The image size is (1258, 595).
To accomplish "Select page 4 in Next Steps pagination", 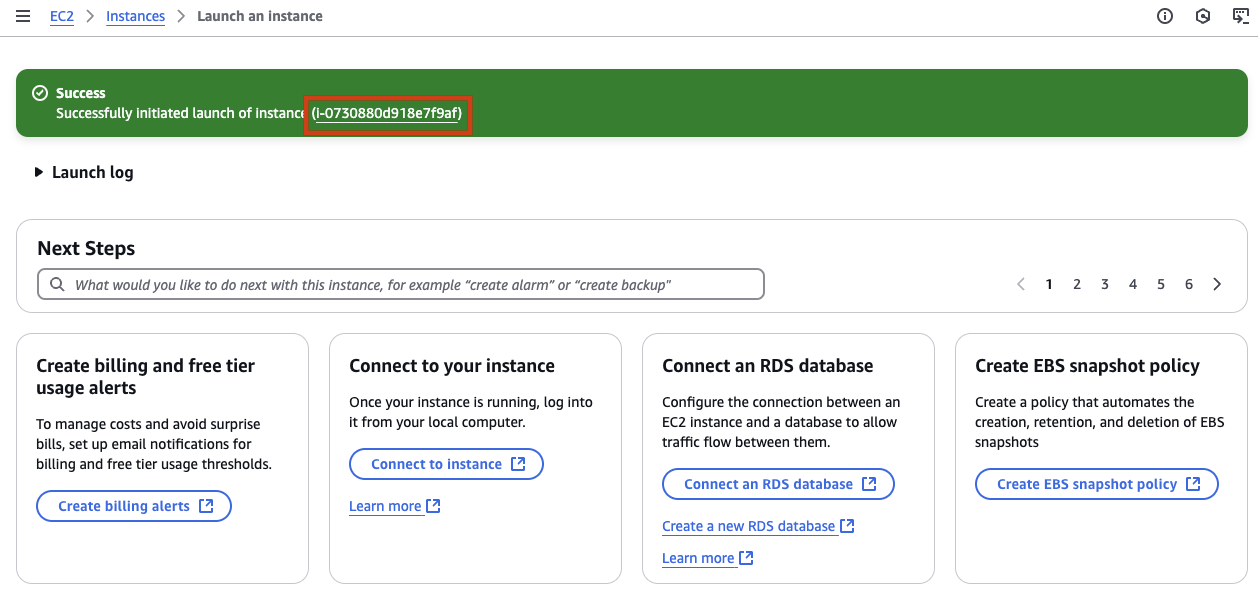I will click(x=1133, y=284).
